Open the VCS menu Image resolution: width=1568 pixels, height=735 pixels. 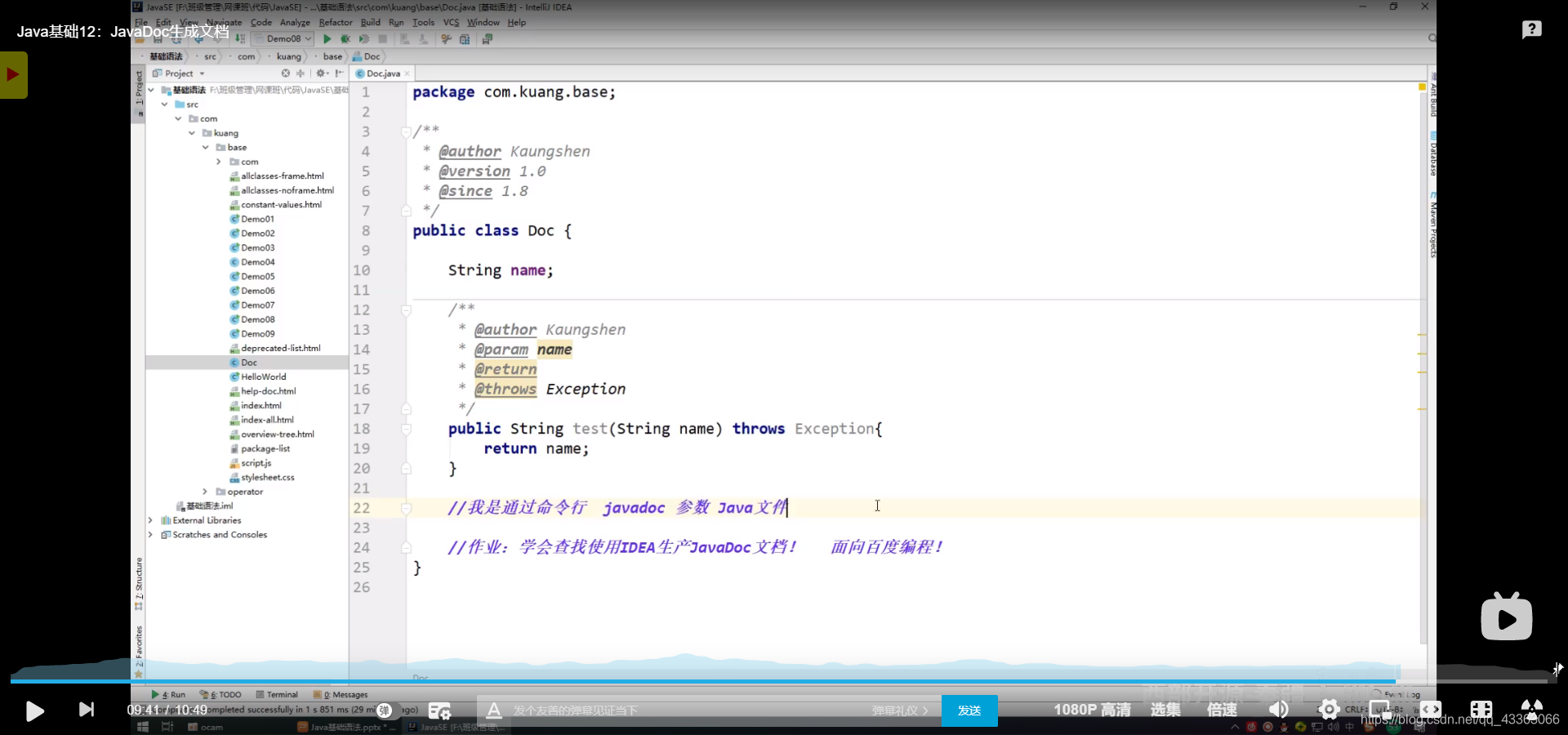pos(451,23)
